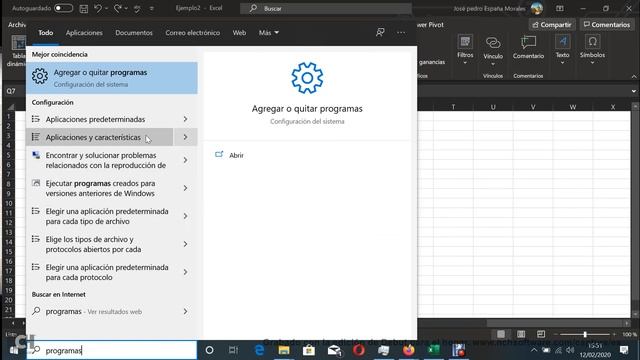Expand arrow for Aplicaciones y características
The width and height of the screenshot is (640, 360).
[186, 137]
